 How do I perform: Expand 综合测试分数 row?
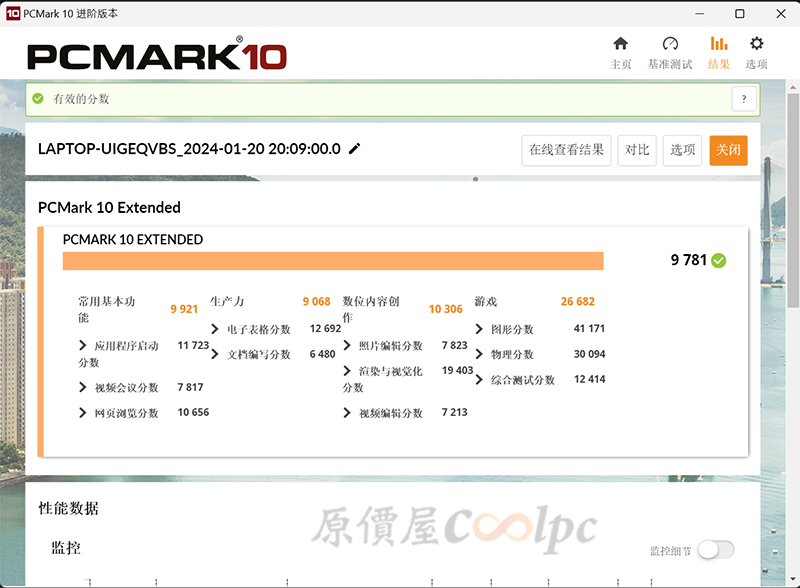pos(479,379)
